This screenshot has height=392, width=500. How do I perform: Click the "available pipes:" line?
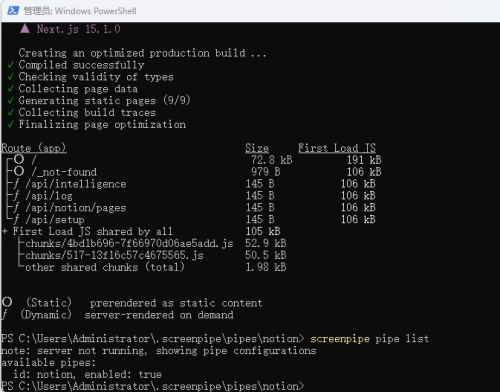(49, 363)
